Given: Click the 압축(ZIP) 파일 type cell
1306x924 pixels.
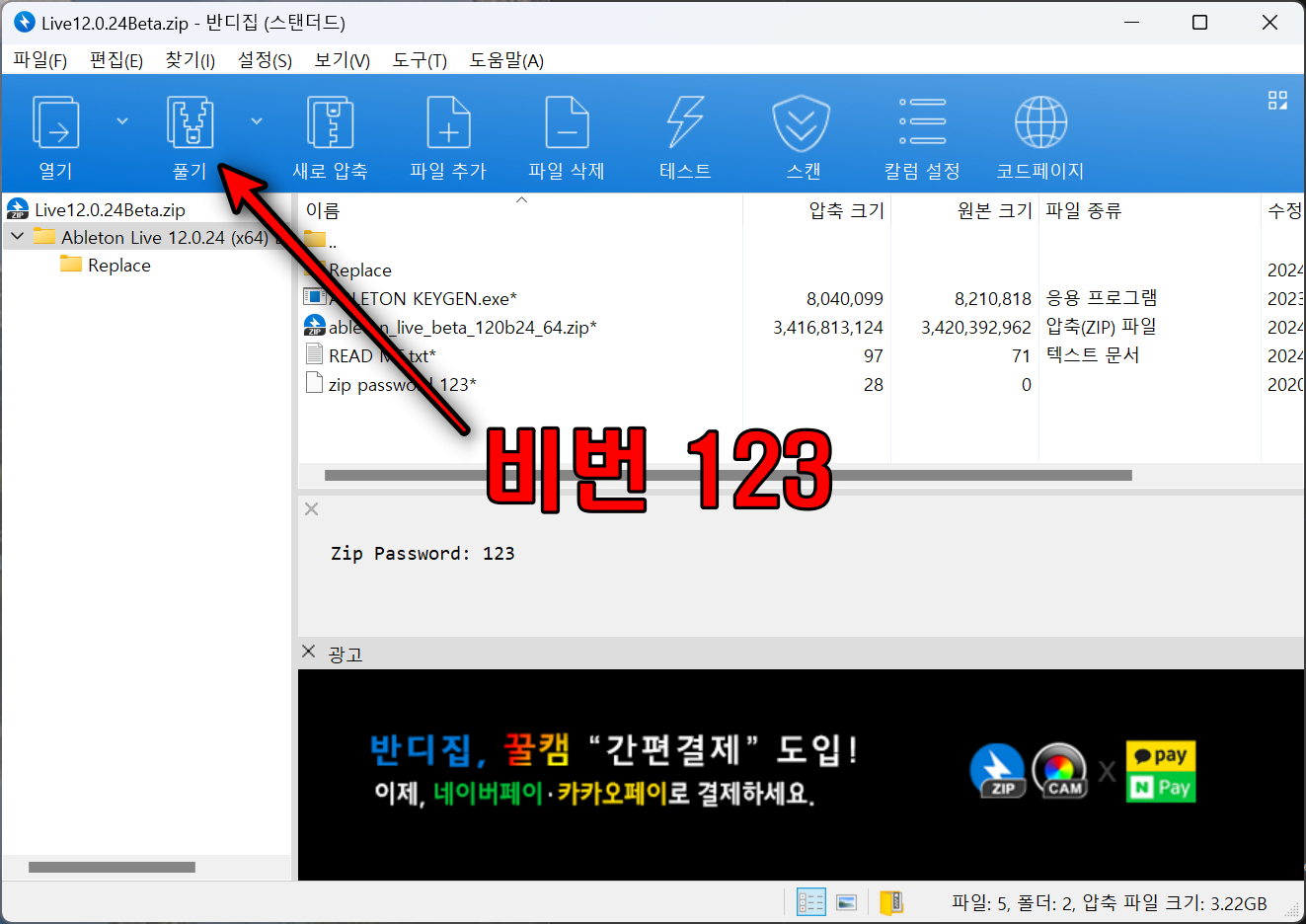Looking at the screenshot, I should point(1101,327).
